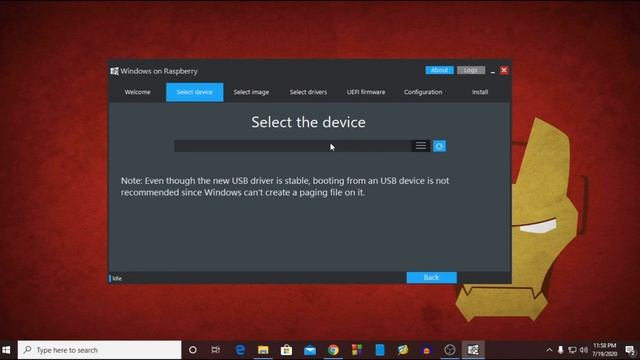The height and width of the screenshot is (360, 640).
Task: Open the Windows Start menu
Action: 6,350
